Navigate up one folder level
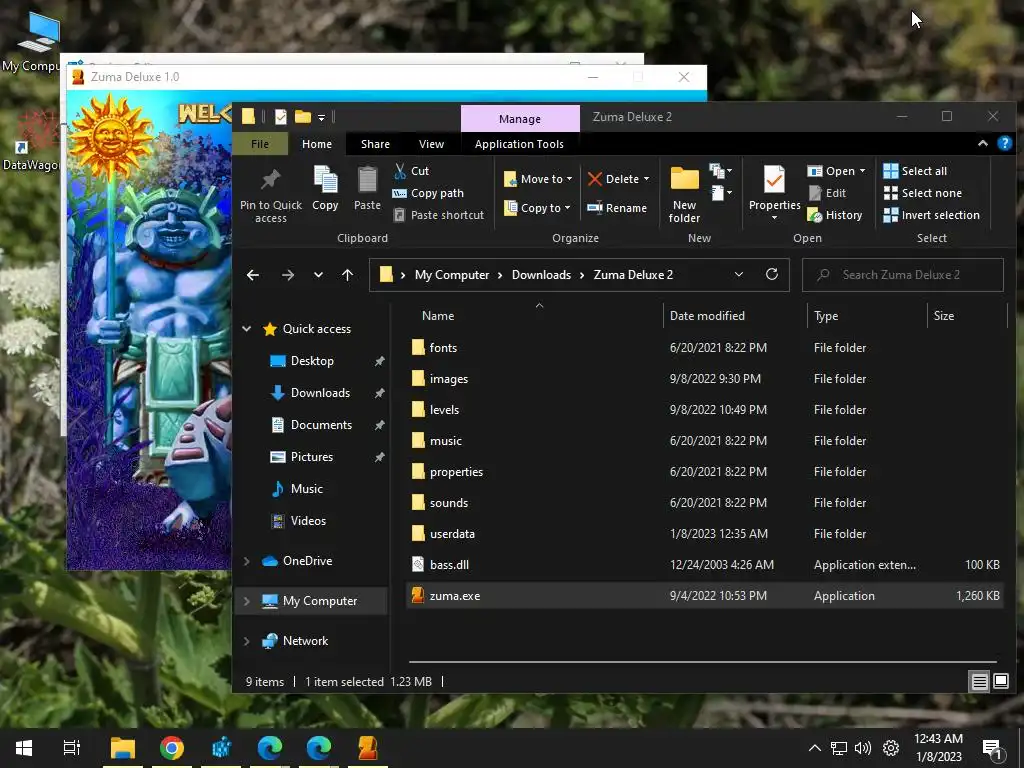Screen dimensions: 1024x768 pyautogui.click(x=347, y=275)
